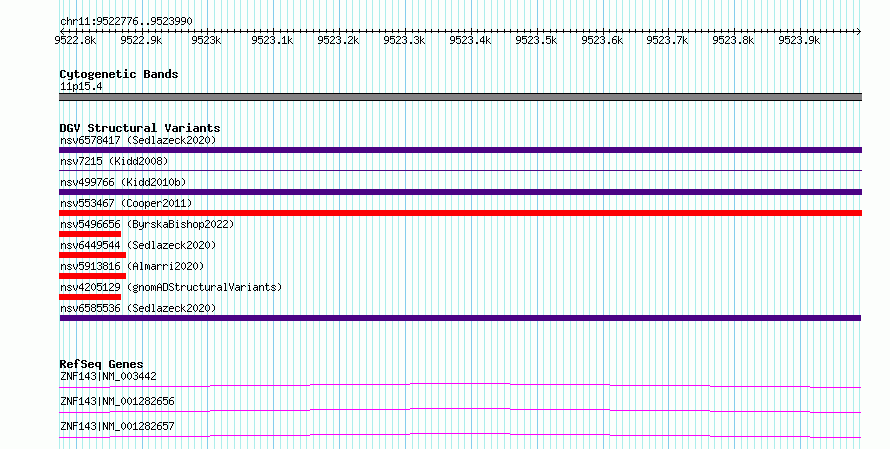Image resolution: width=890 pixels, height=449 pixels.
Task: Click the 9522.9k ruler tick label
Action: click(x=141, y=40)
